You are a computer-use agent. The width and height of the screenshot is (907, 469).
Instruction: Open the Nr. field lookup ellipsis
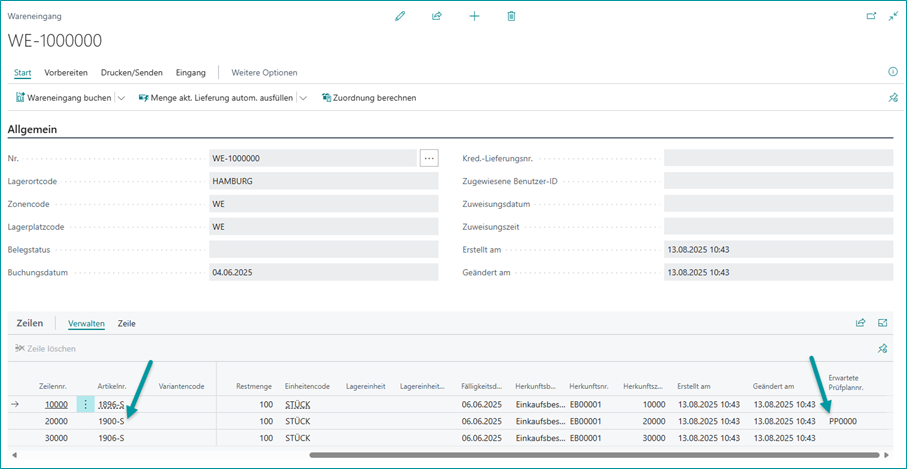429,158
